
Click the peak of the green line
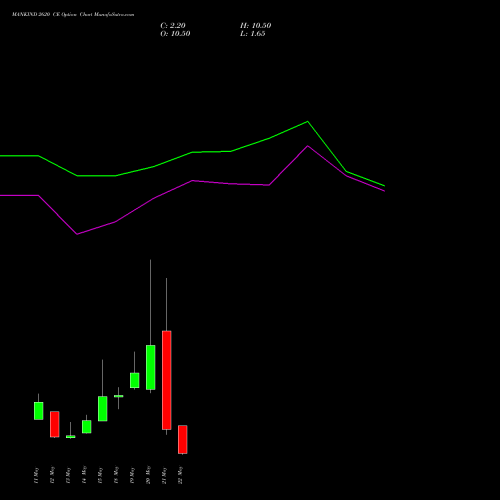tap(307, 122)
